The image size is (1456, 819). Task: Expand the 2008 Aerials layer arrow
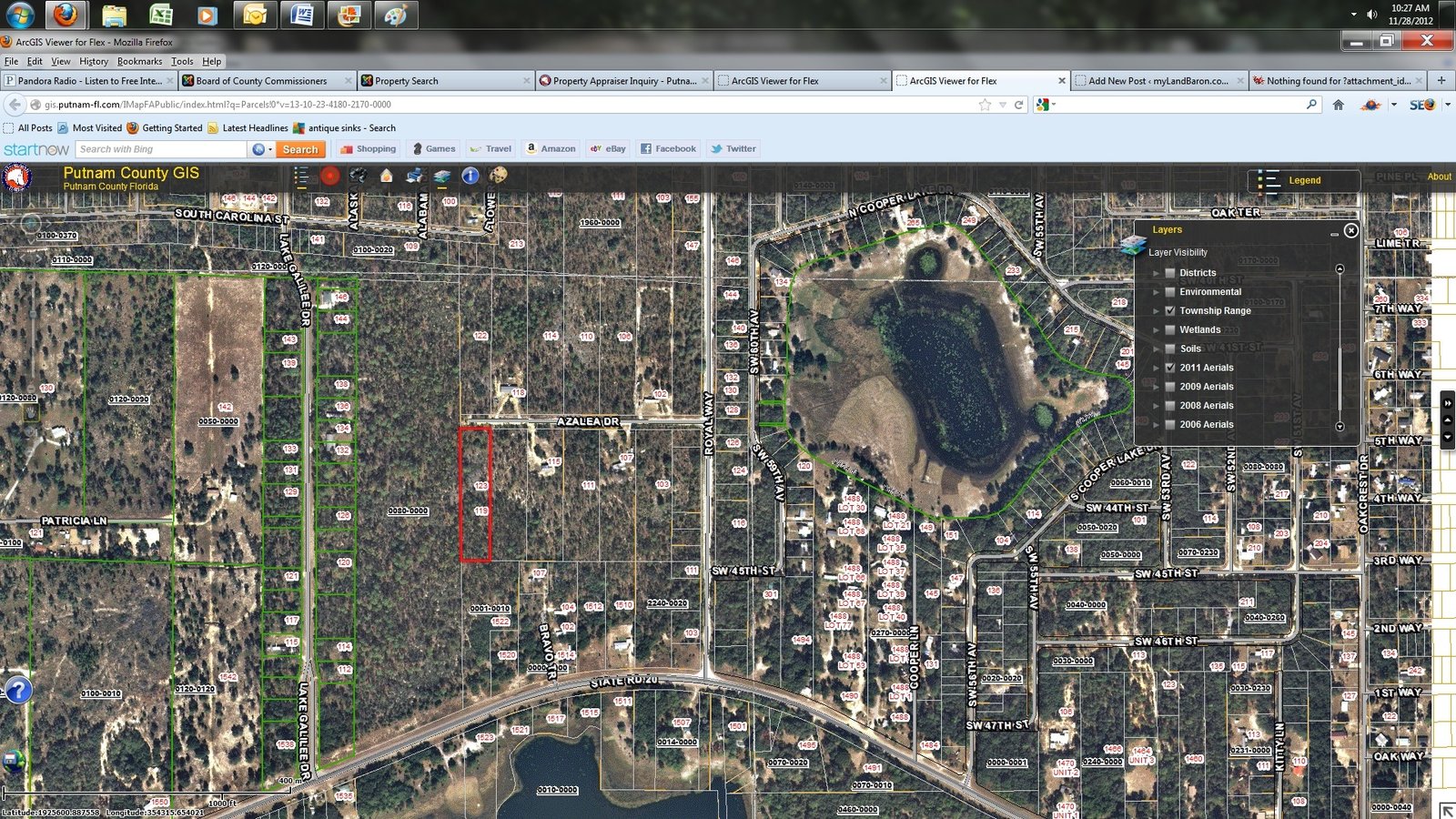coord(1157,406)
